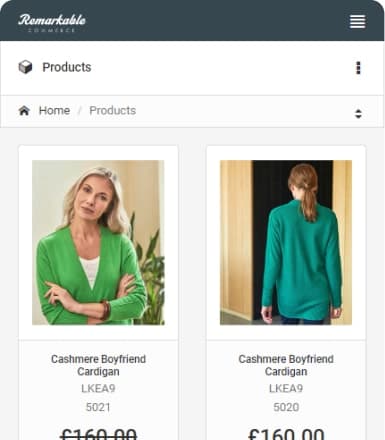Open the teal cardigan back-view thumbnail
Image resolution: width=385 pixels, height=440 pixels.
[x=286, y=242]
